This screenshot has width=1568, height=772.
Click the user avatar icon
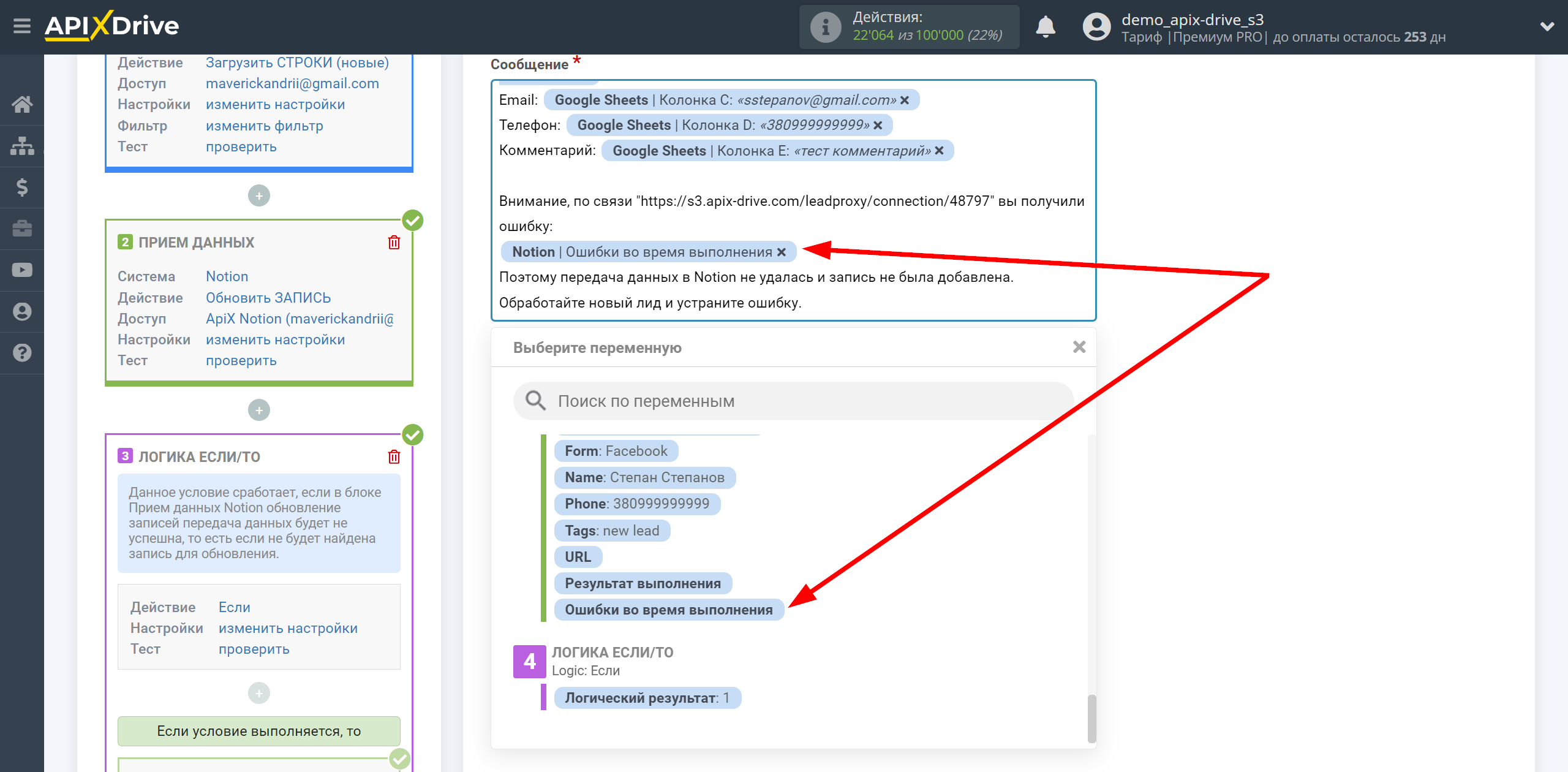pos(1096,27)
